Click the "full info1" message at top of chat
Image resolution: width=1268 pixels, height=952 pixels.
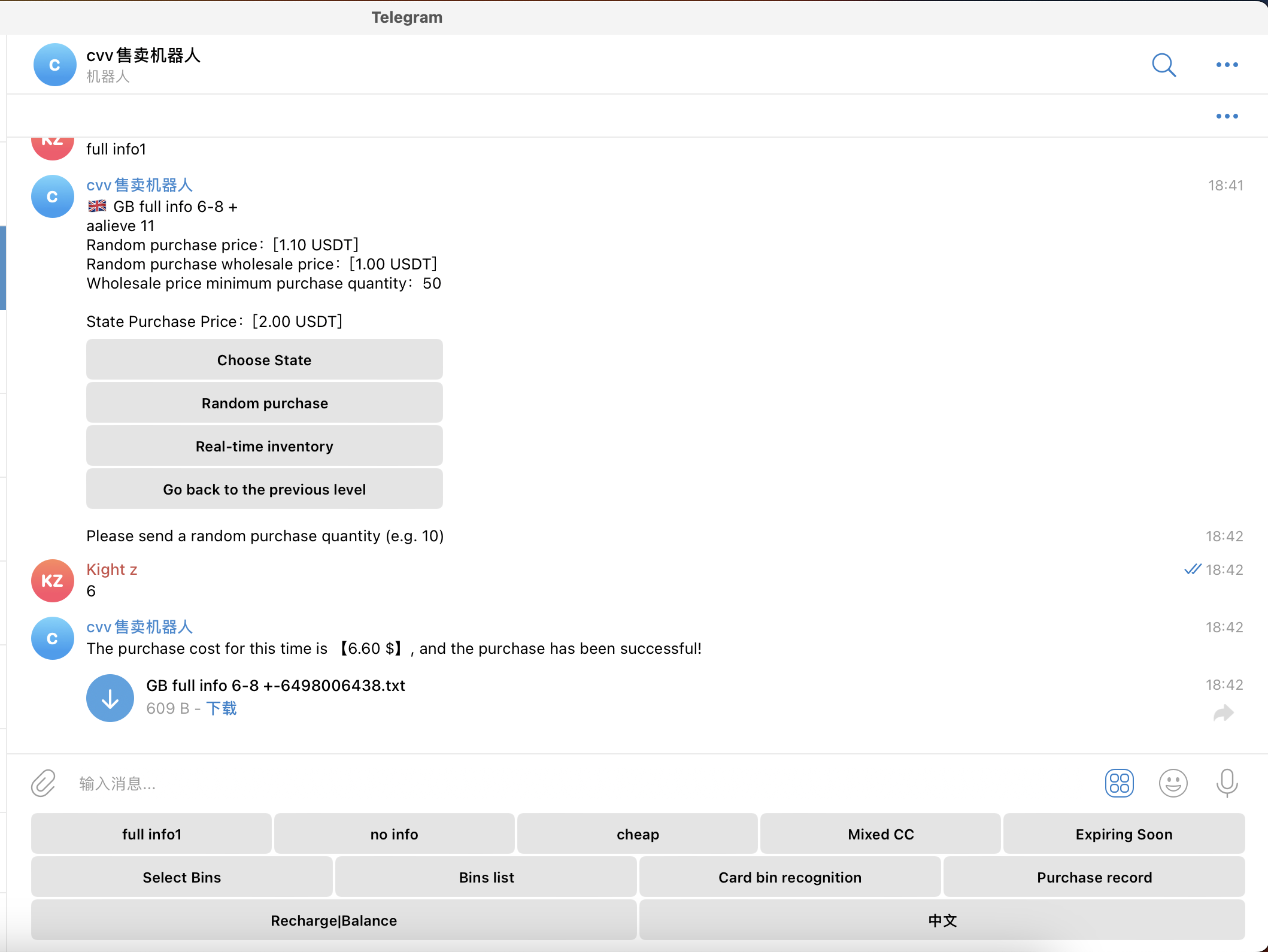tap(116, 149)
